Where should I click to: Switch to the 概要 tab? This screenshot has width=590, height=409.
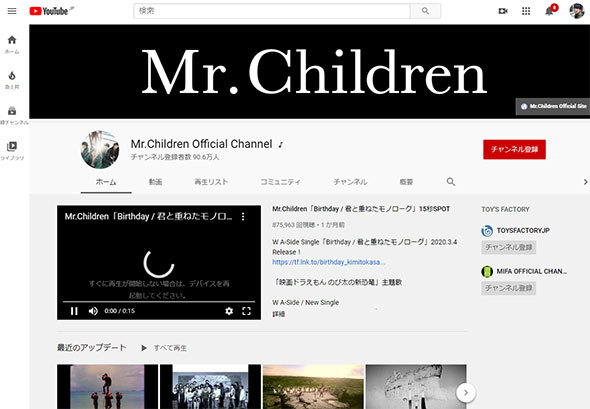pos(406,182)
